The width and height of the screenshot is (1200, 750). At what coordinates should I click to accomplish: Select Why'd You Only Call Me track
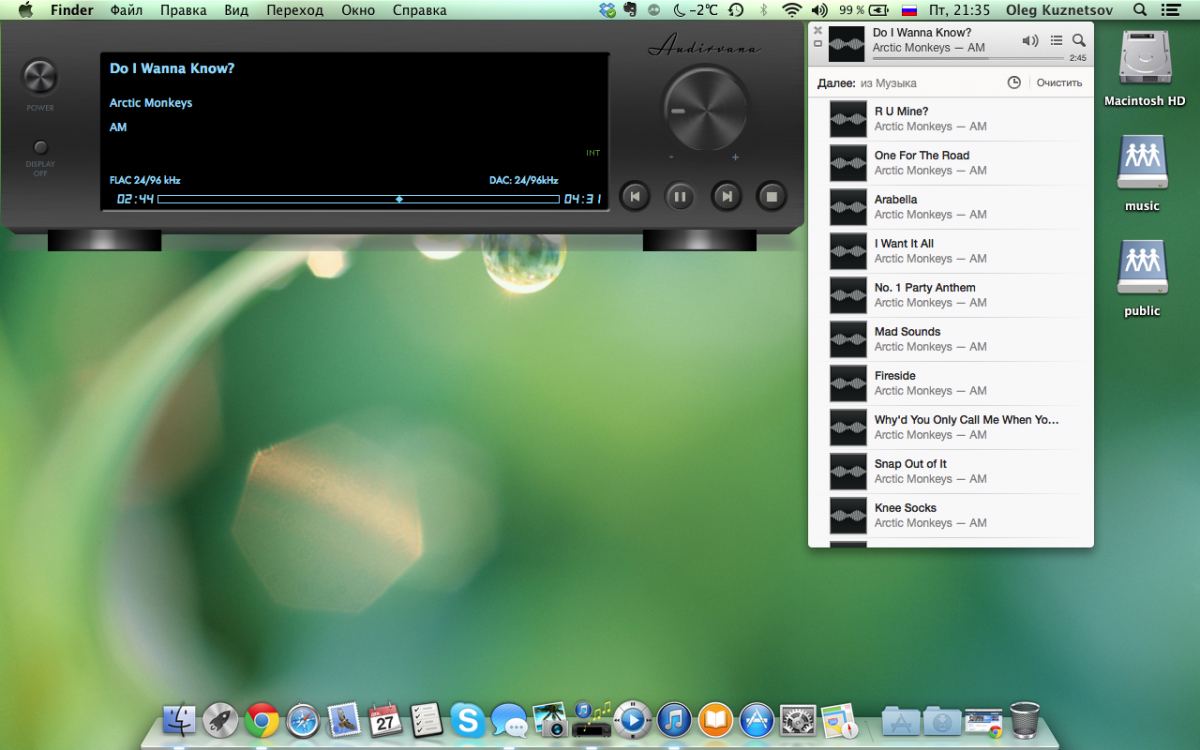950,427
